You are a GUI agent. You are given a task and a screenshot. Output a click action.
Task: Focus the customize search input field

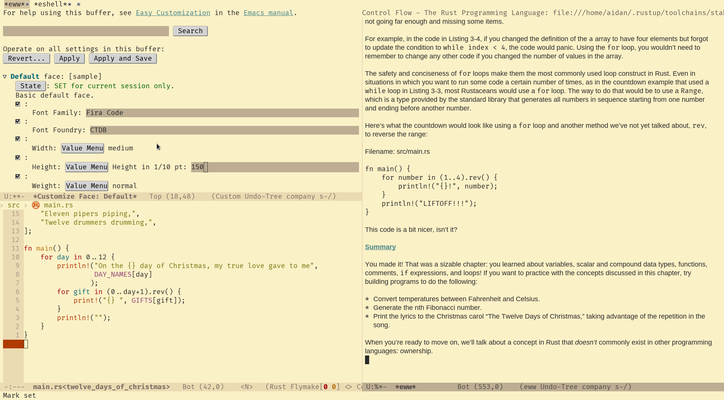click(86, 30)
